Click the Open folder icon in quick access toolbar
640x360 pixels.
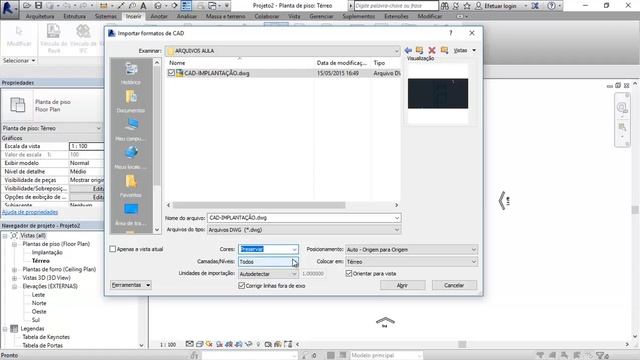coord(27,6)
